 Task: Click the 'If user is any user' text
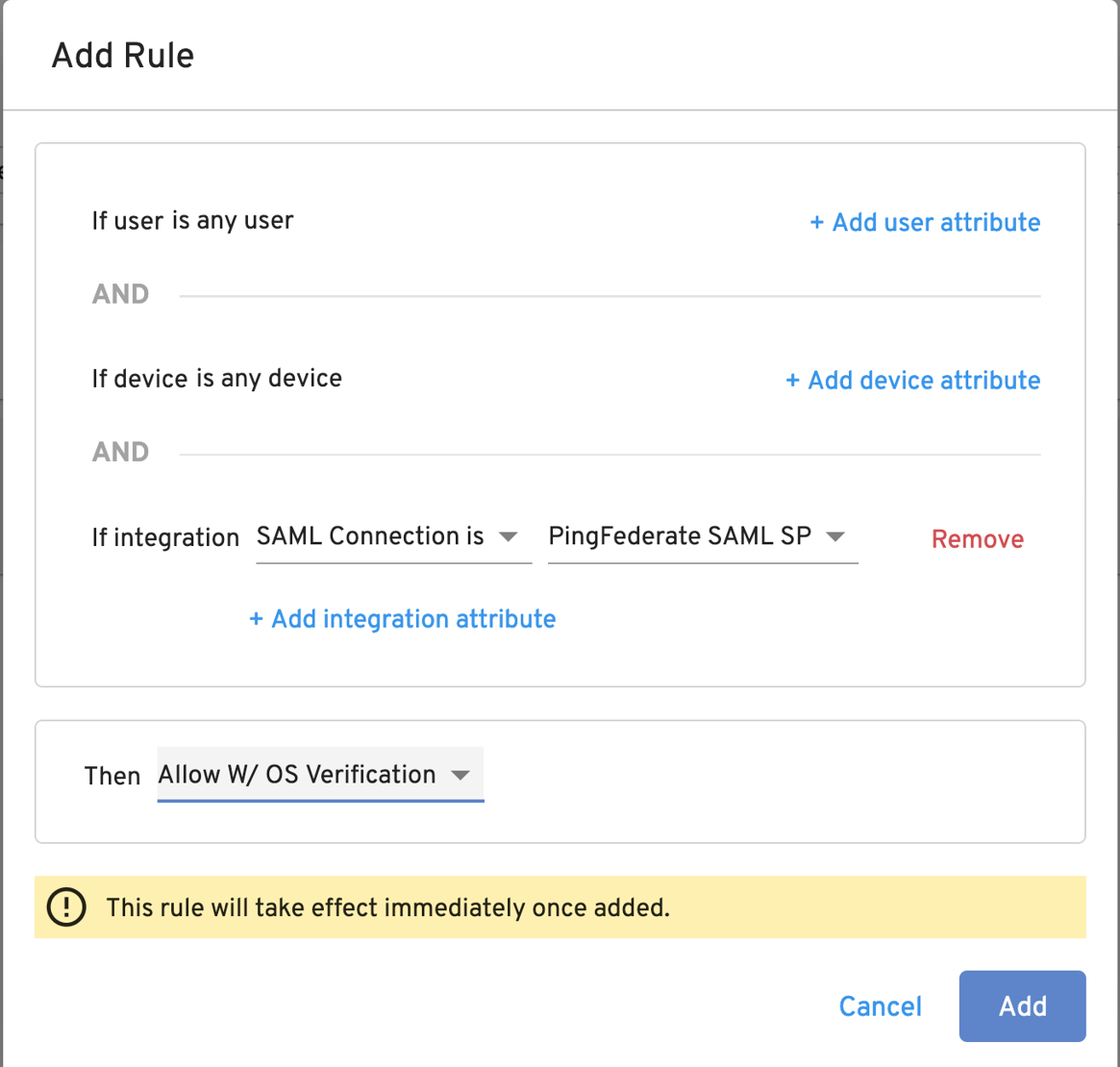click(x=192, y=221)
